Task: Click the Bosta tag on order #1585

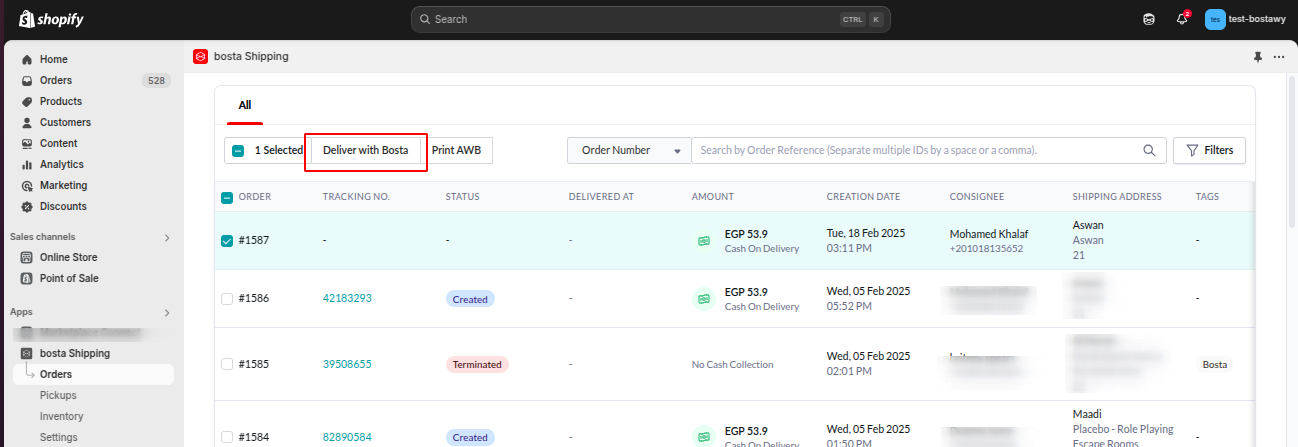Action: (x=1215, y=365)
